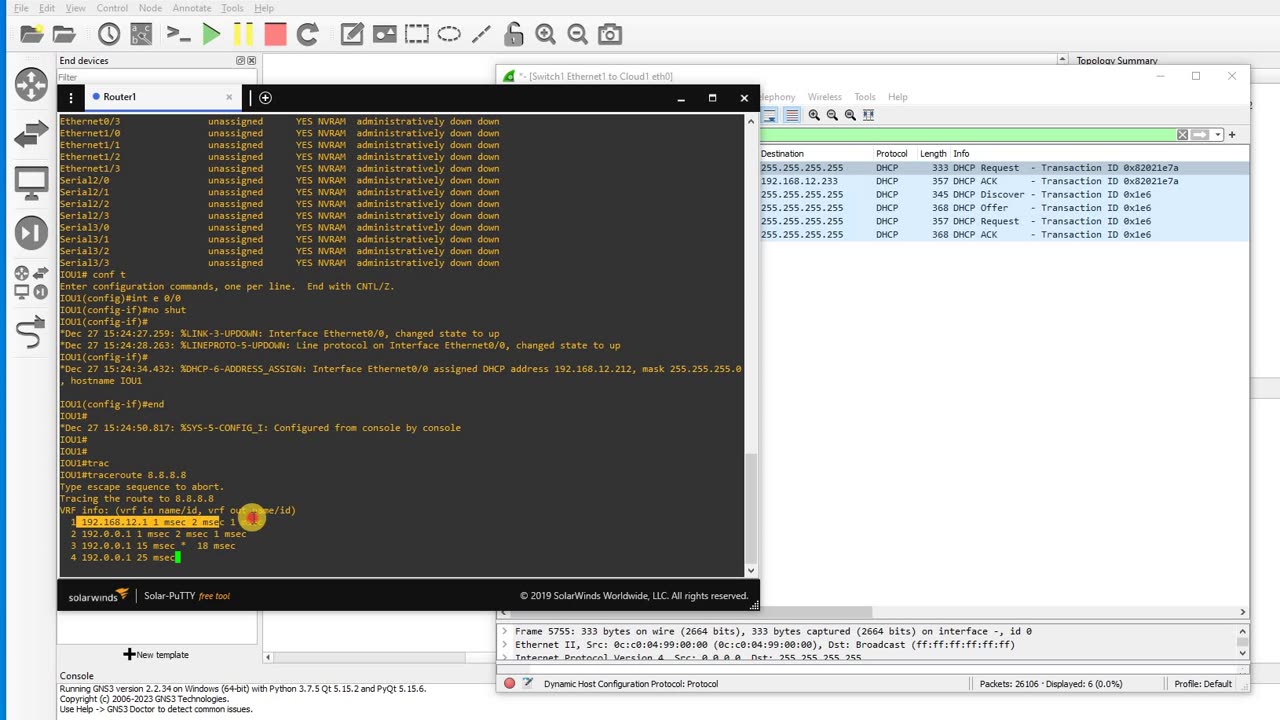1280x720 pixels.
Task: Browse end devices monitor icon
Action: point(31,183)
